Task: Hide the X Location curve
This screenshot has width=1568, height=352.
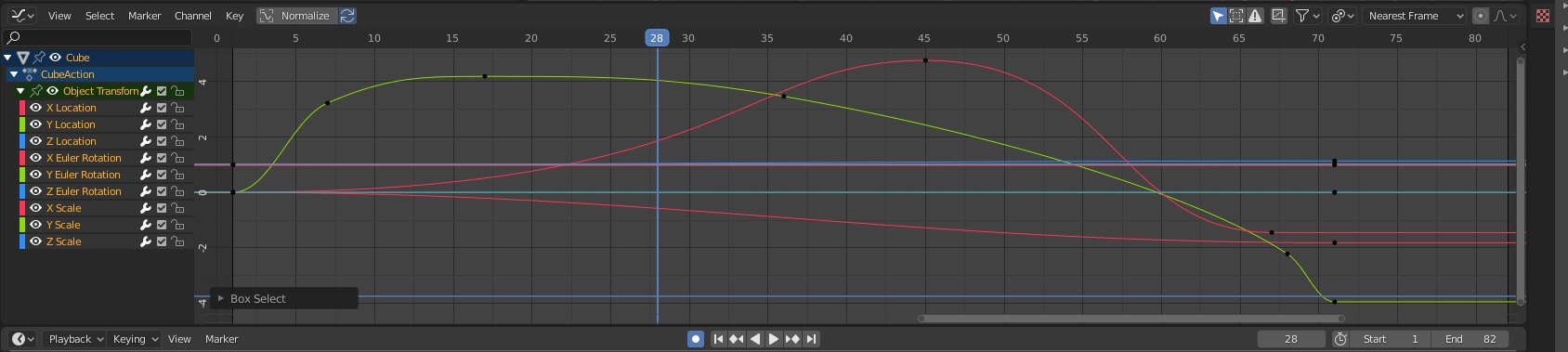Action: pos(36,108)
